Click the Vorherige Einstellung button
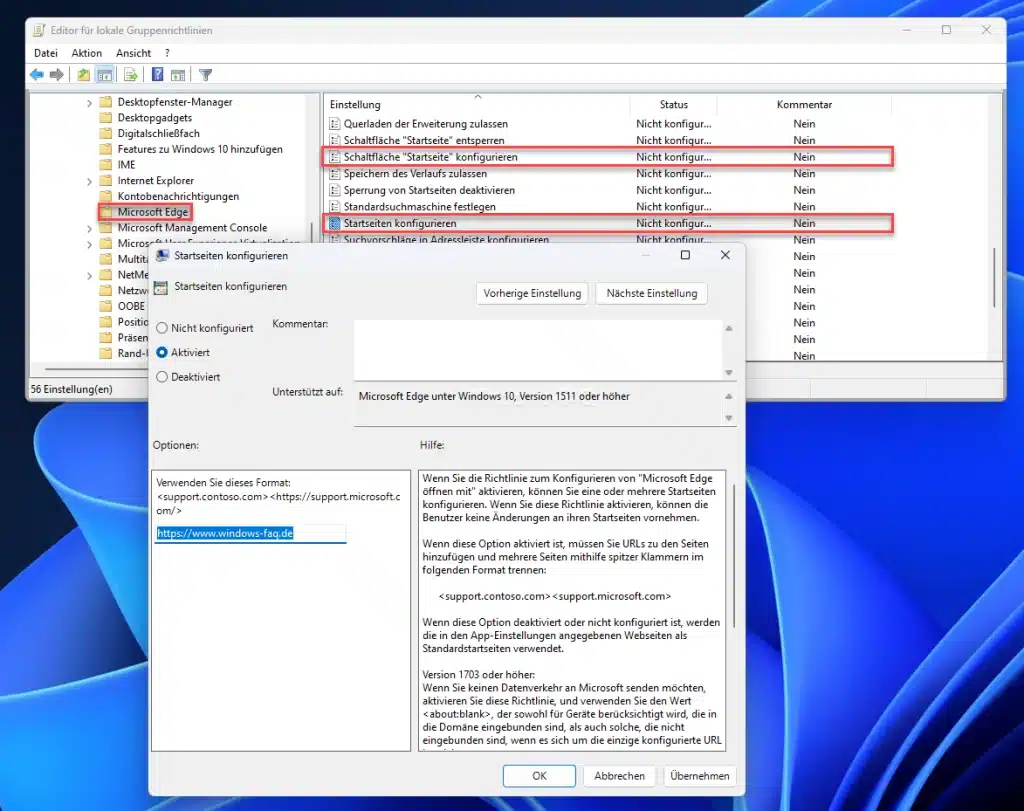The width and height of the screenshot is (1024, 811). pos(532,293)
